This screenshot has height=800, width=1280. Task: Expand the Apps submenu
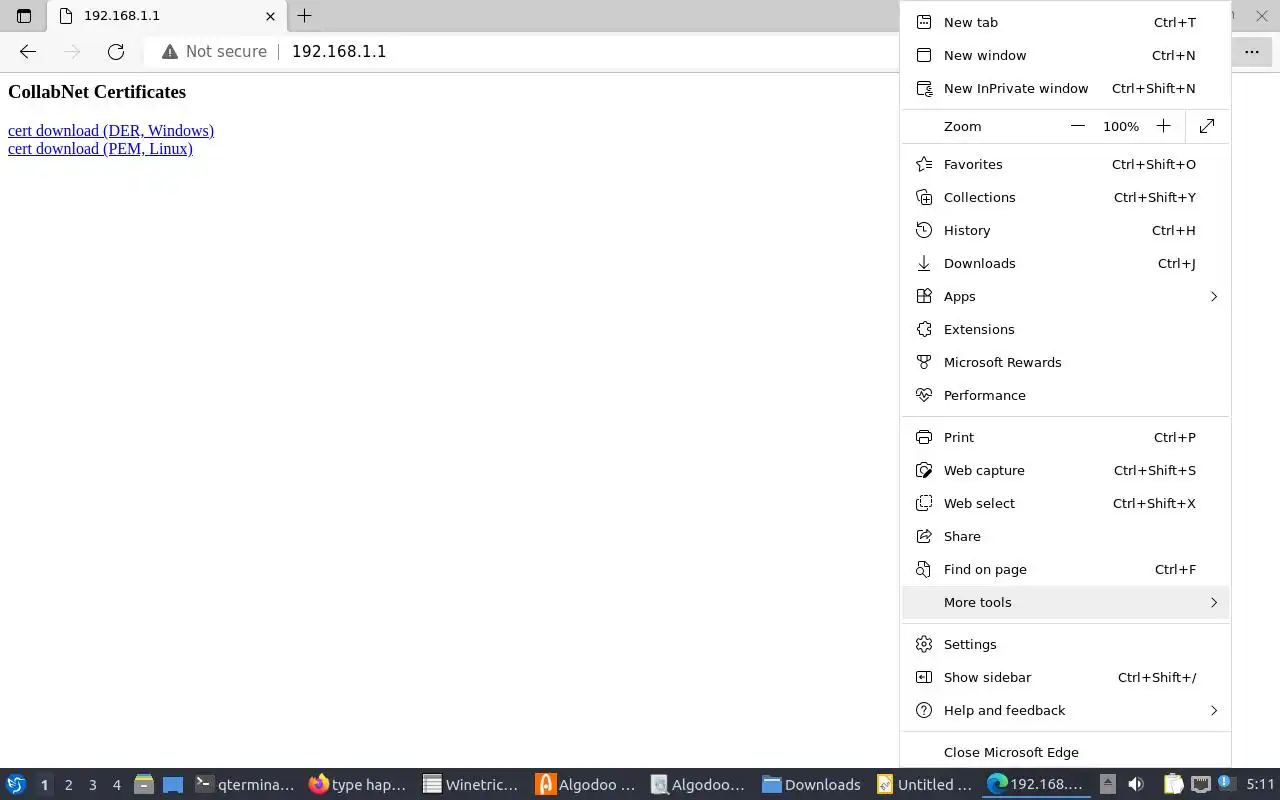click(1065, 296)
